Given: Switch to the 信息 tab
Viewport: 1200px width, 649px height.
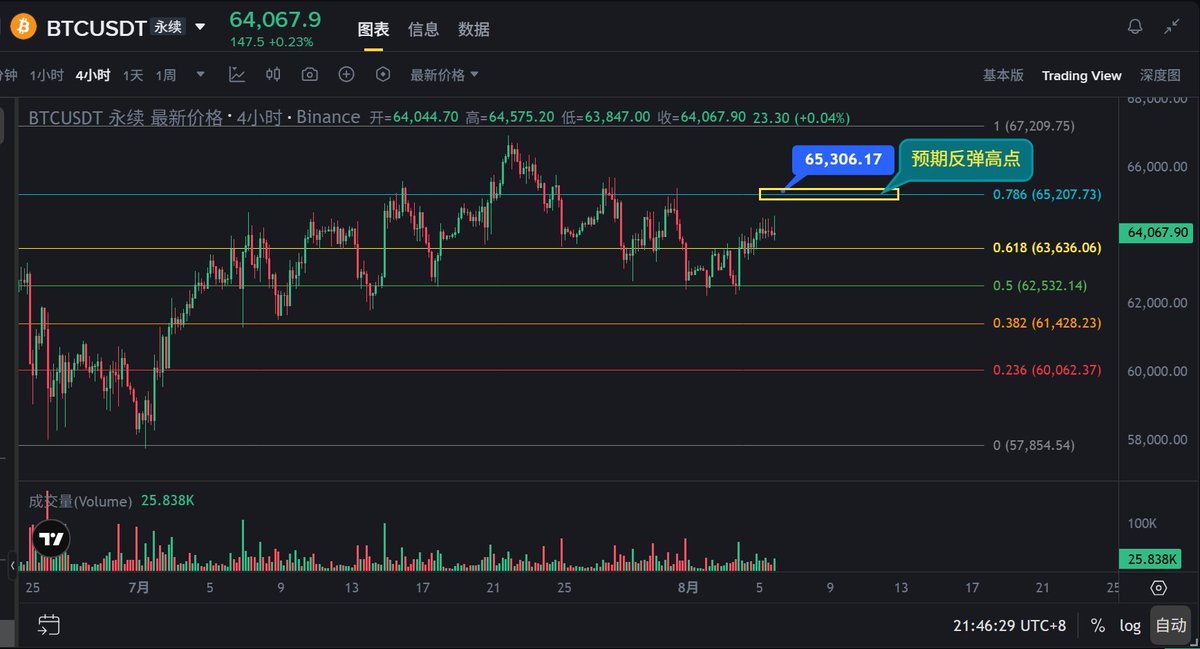Looking at the screenshot, I should tap(424, 29).
